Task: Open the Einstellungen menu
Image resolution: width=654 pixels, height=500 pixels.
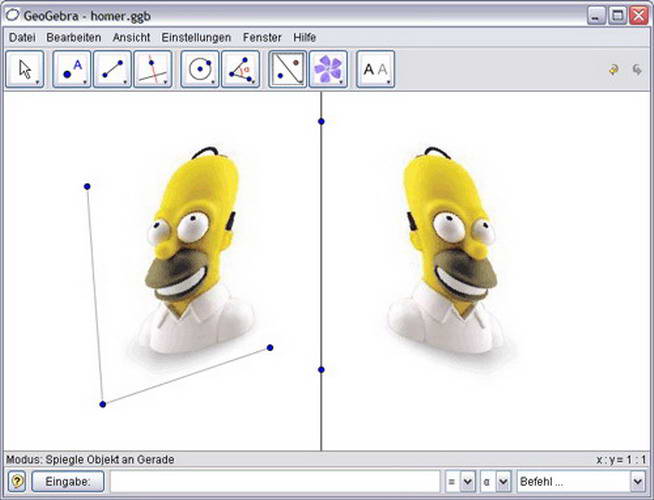Action: point(196,38)
